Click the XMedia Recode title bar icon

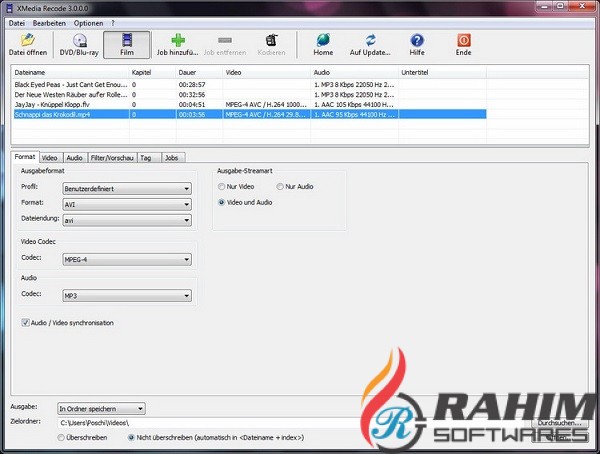[x=10, y=8]
